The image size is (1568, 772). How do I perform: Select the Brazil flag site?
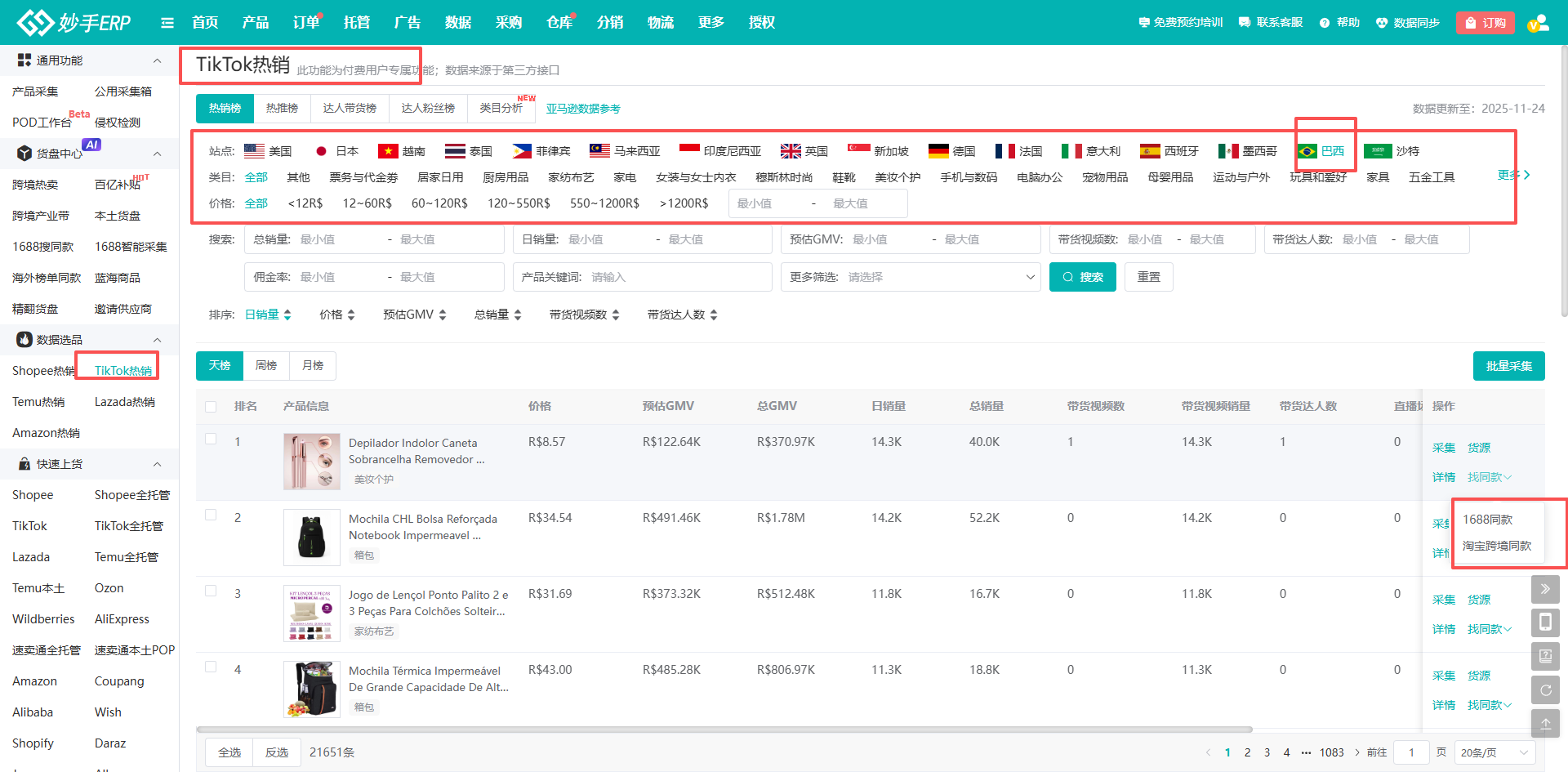click(1321, 151)
